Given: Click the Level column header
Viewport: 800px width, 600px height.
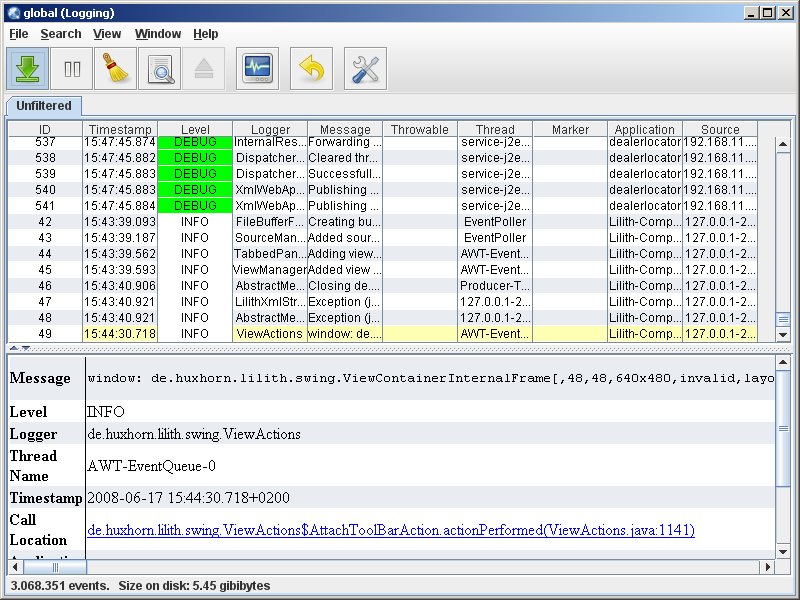Looking at the screenshot, I should (x=195, y=130).
